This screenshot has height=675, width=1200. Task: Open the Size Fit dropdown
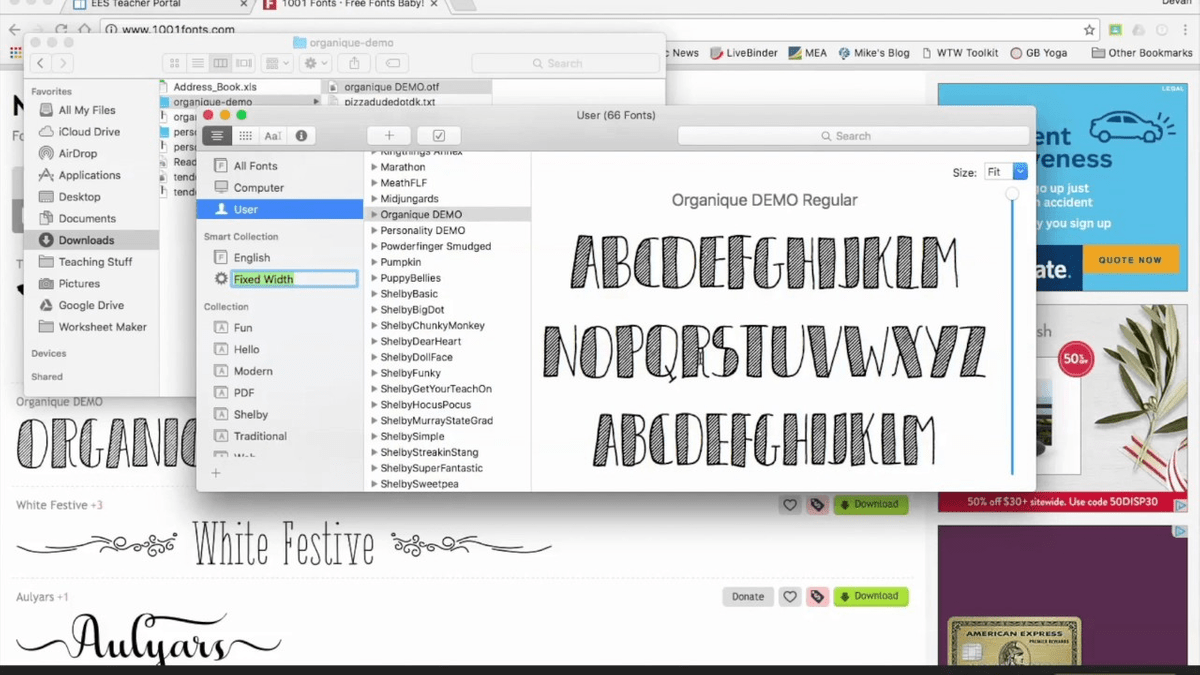(1006, 172)
